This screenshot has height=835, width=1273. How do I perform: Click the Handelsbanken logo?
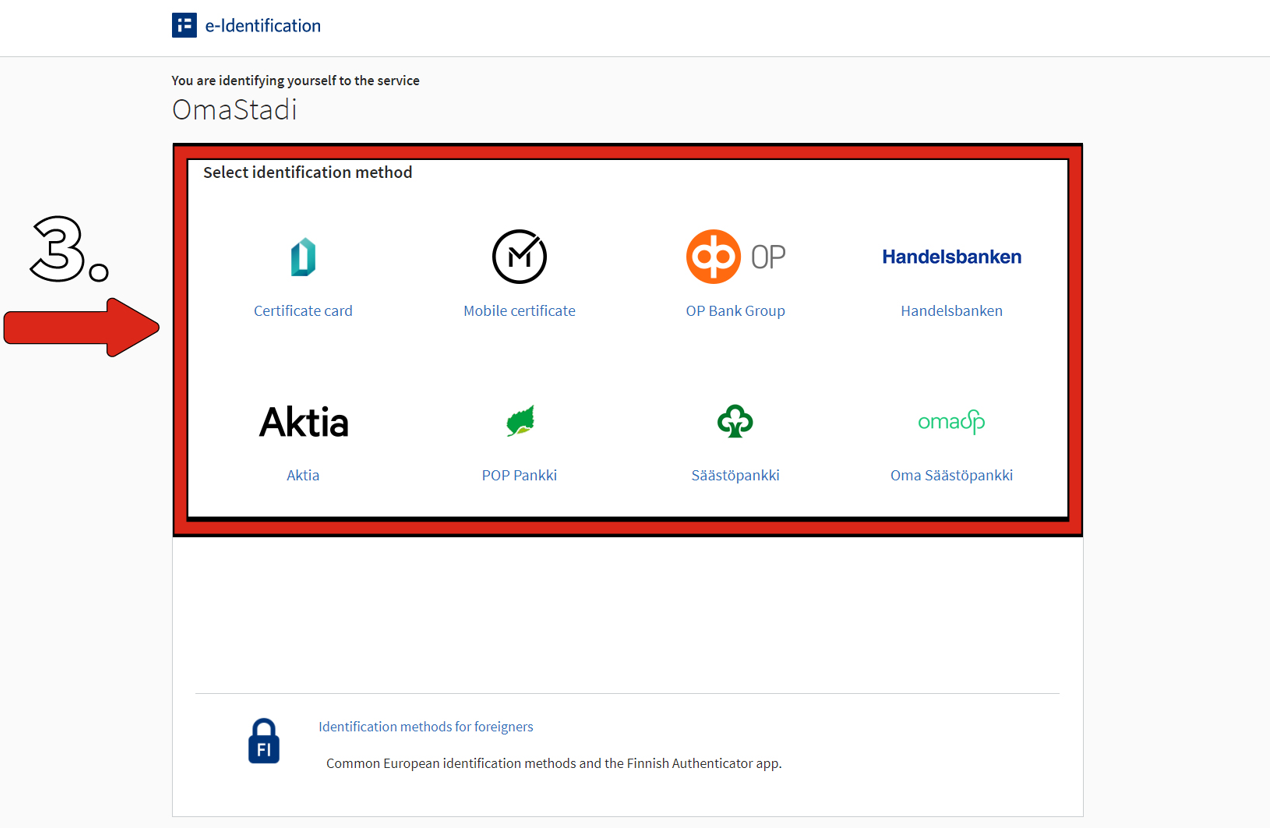tap(951, 257)
